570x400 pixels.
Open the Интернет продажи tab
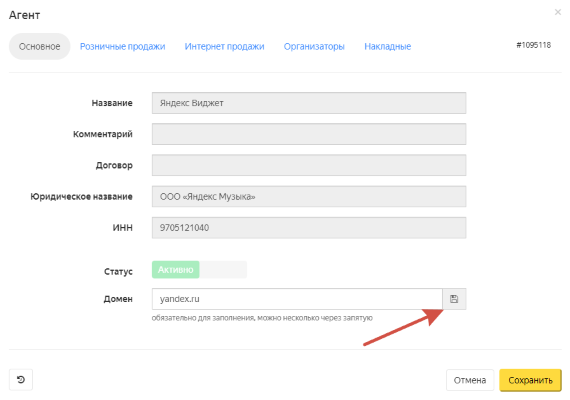224,47
